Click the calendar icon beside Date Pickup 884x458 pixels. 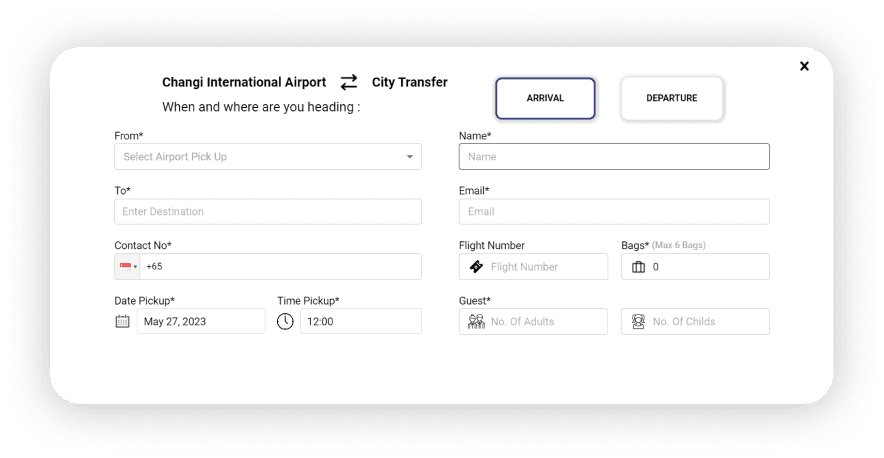(122, 322)
